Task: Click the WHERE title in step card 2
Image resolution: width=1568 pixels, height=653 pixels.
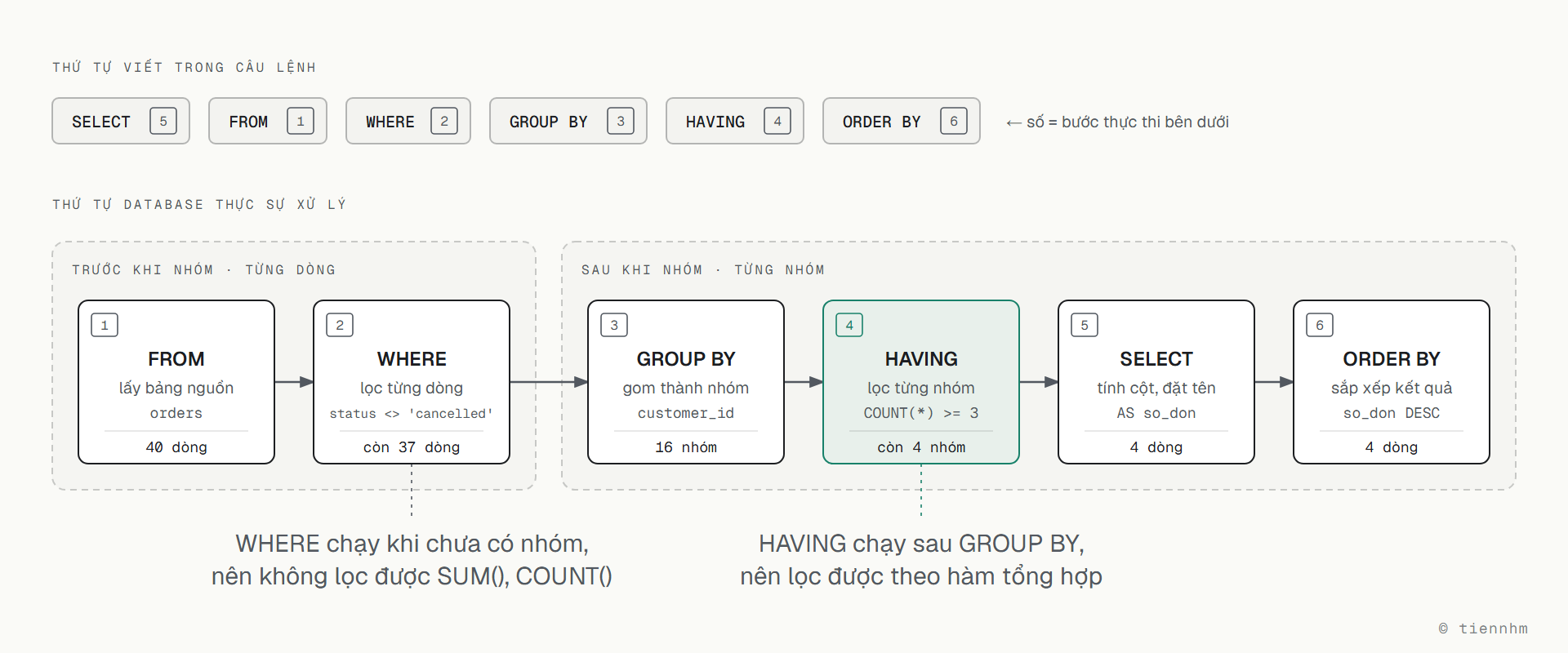Action: tap(412, 359)
